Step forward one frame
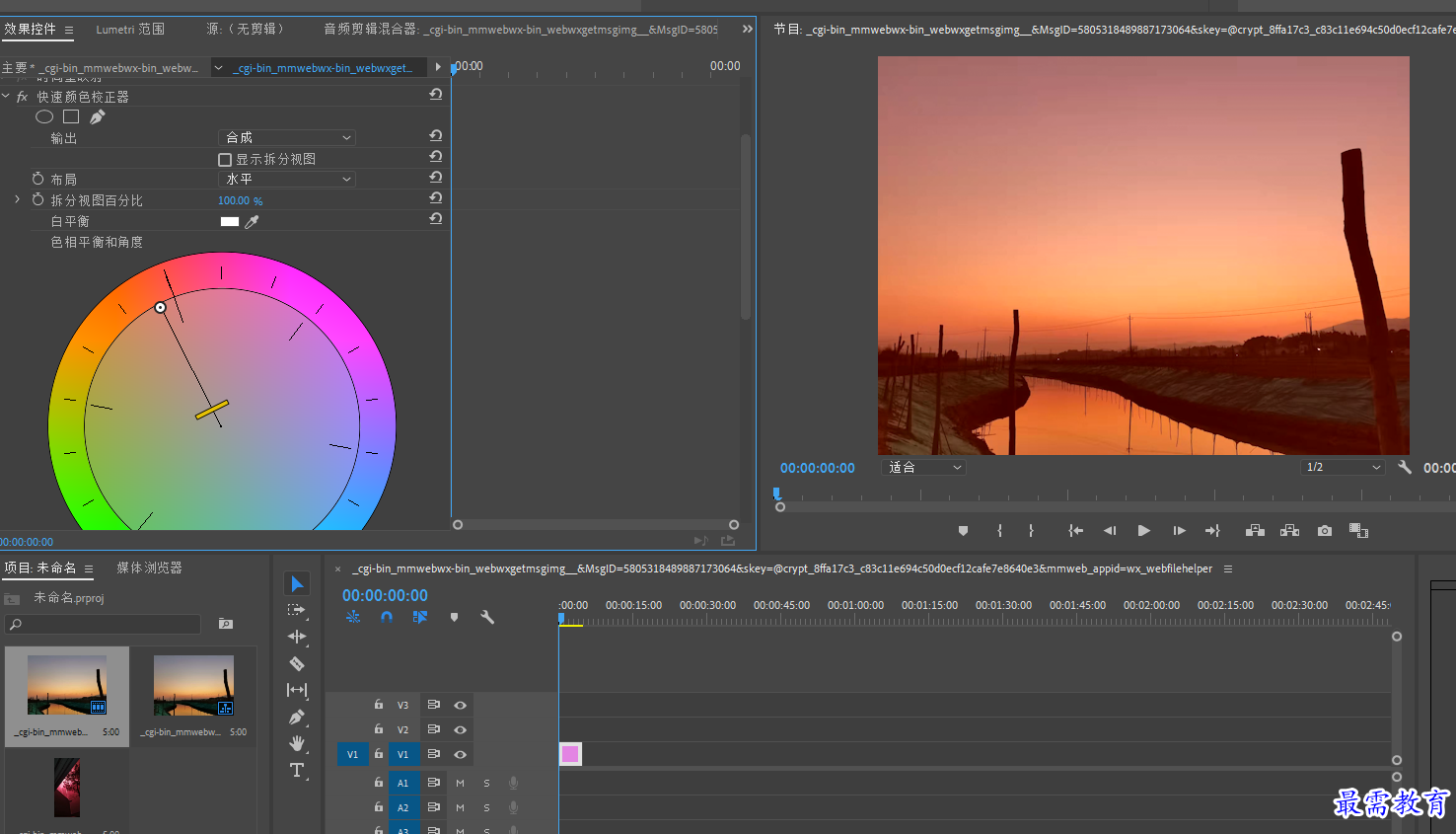Screen dimensions: 1456x834 [x=1179, y=531]
